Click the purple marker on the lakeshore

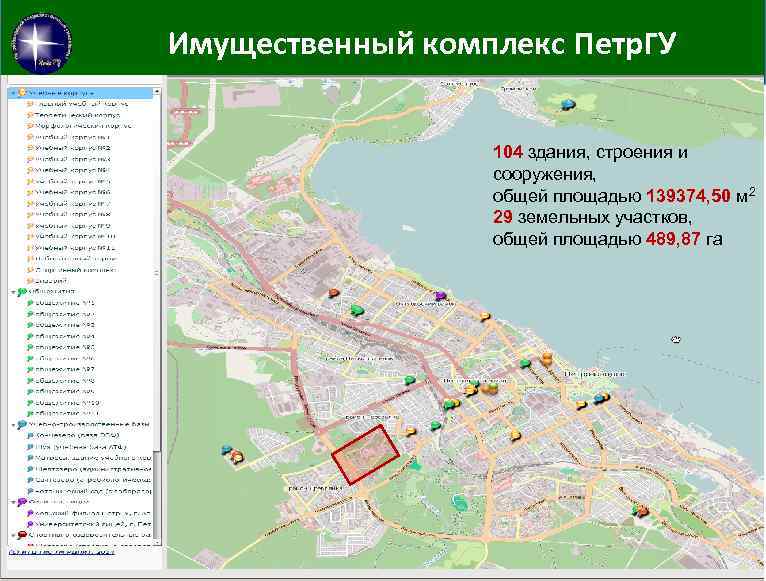pos(441,295)
